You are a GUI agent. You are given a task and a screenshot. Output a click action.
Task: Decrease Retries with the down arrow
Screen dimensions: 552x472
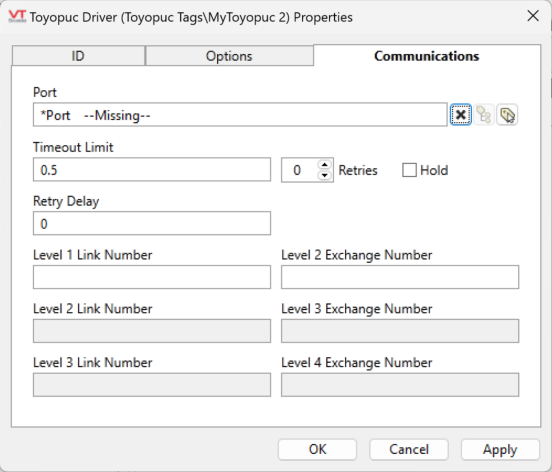pyautogui.click(x=325, y=175)
